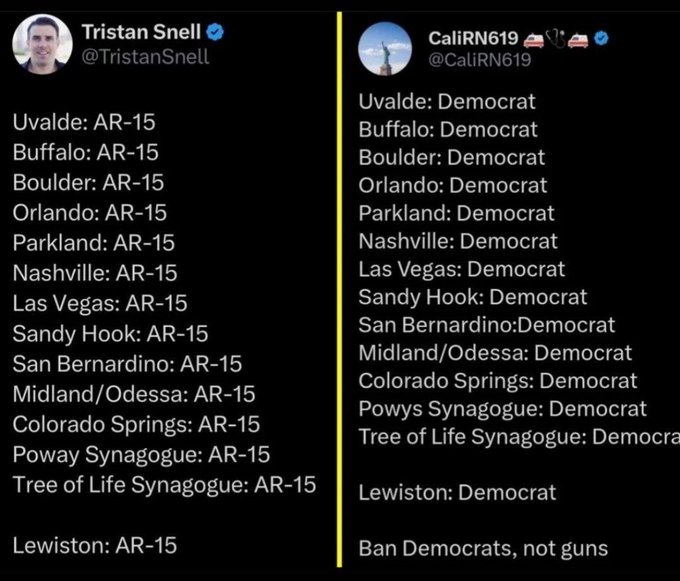Click 'Powys Synagogue: Democrat' line

click(x=503, y=409)
